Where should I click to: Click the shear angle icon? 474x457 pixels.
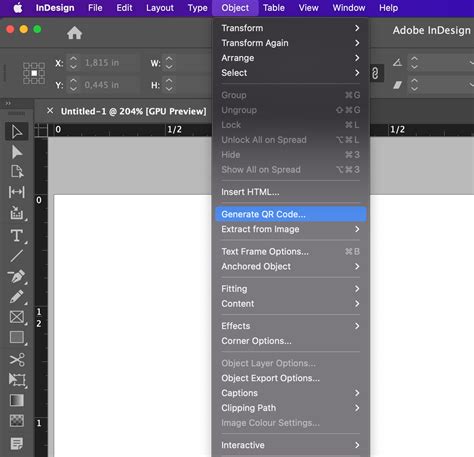(x=397, y=85)
